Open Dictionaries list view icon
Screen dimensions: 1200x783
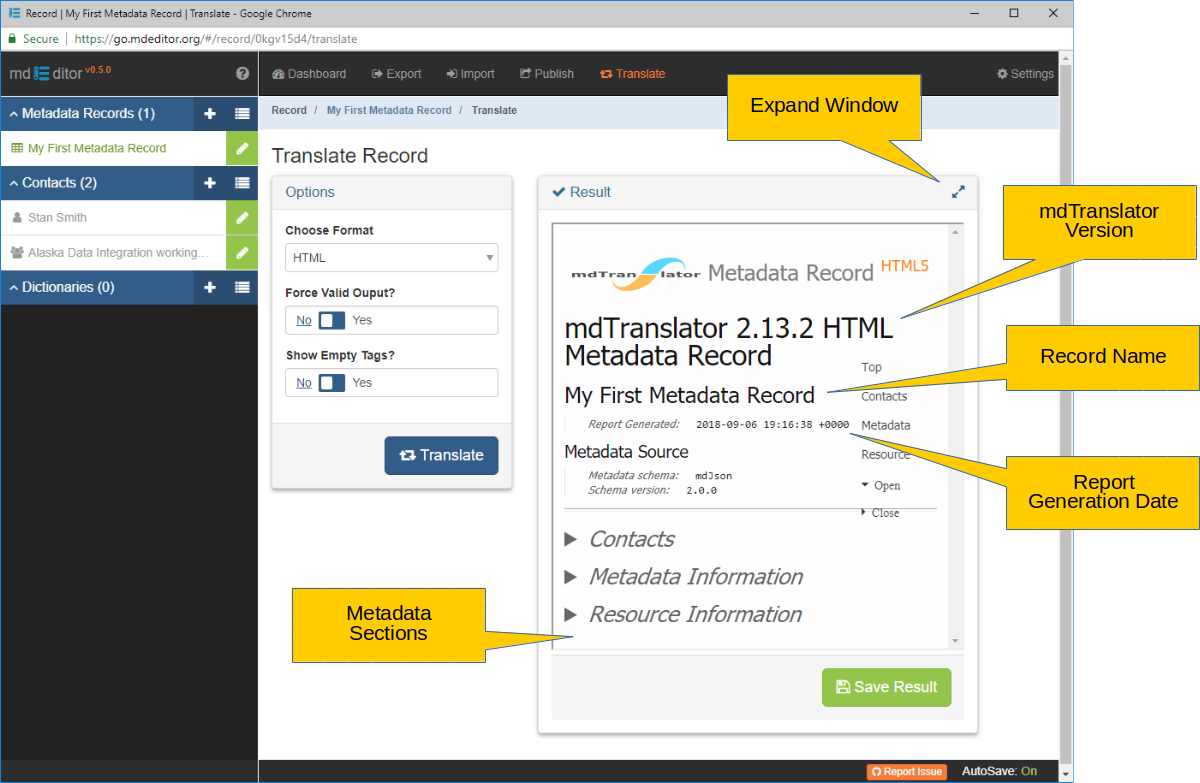pos(242,288)
